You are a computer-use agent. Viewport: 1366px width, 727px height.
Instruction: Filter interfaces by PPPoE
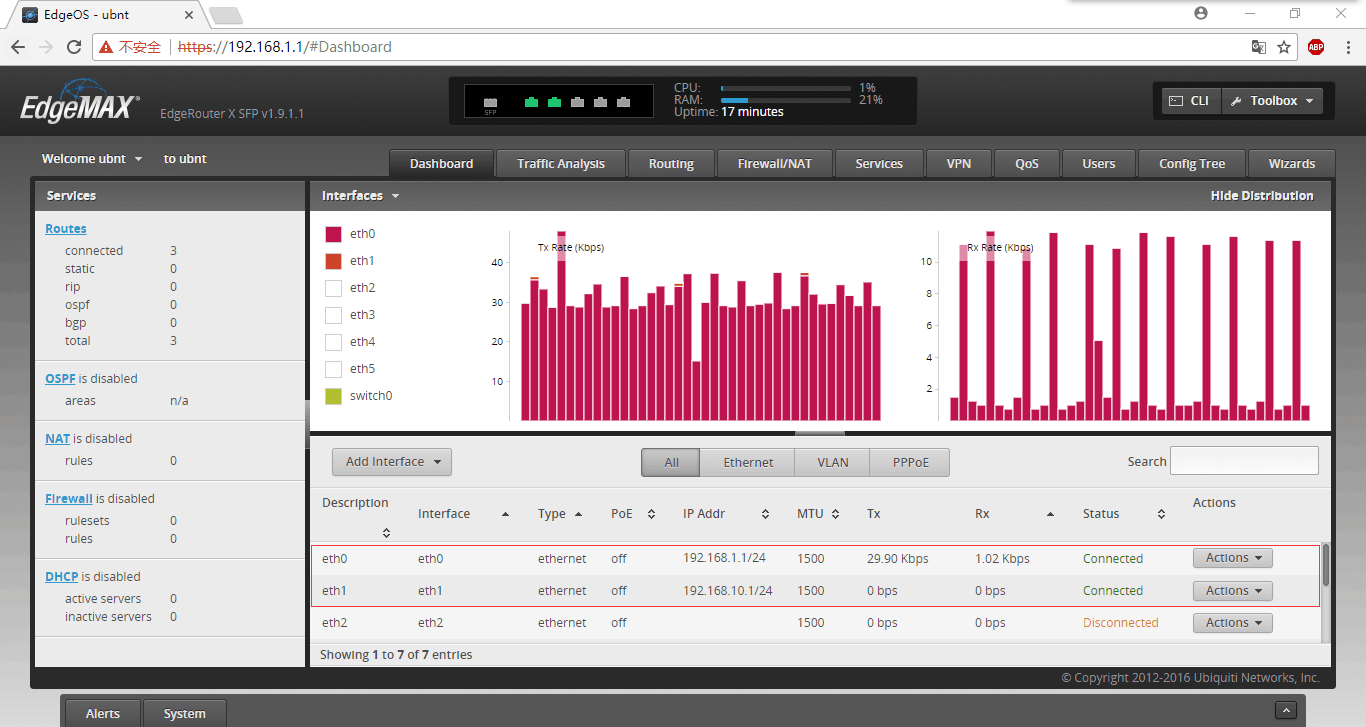click(x=908, y=462)
